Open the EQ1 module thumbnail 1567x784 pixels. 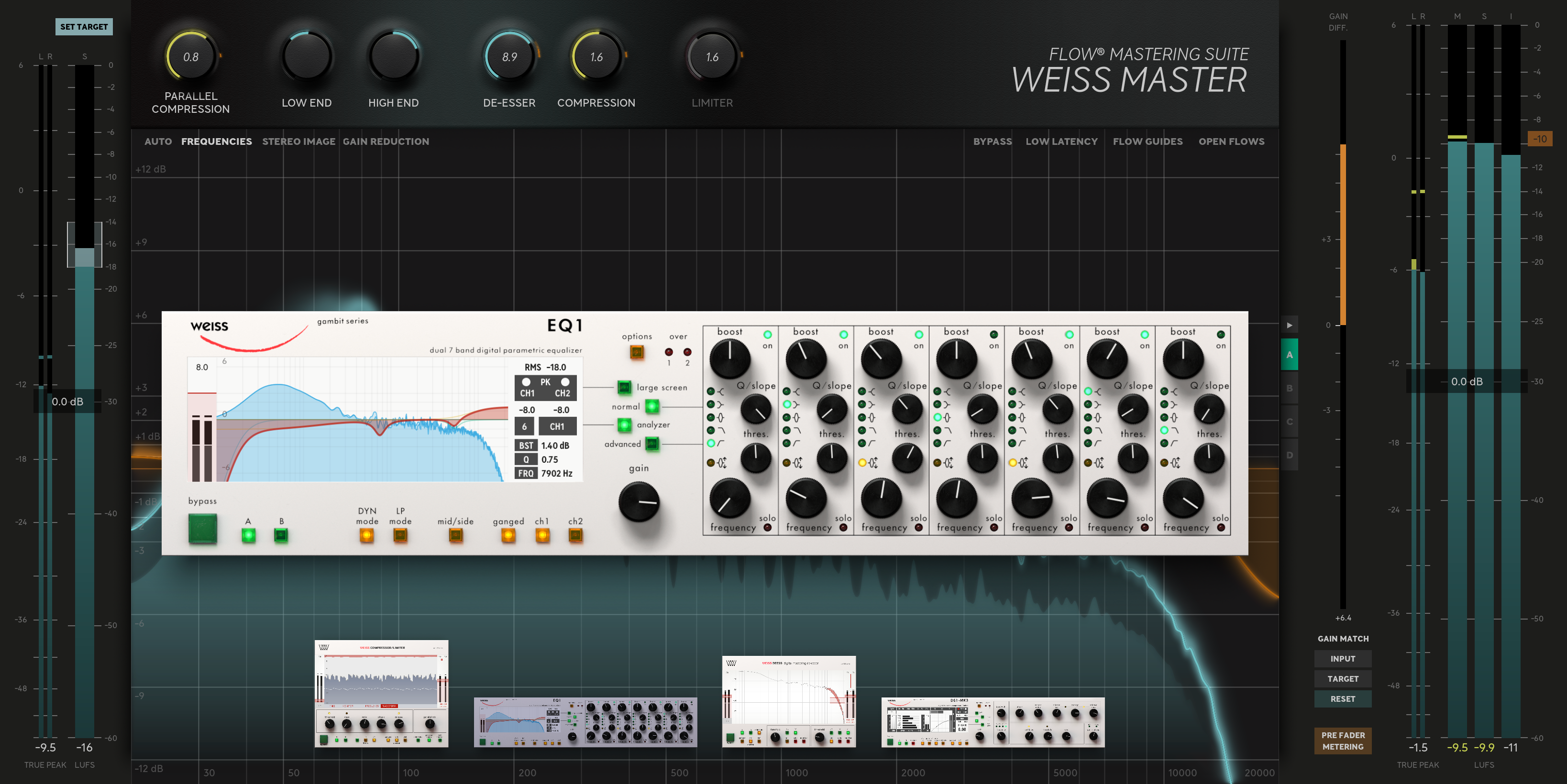(585, 722)
